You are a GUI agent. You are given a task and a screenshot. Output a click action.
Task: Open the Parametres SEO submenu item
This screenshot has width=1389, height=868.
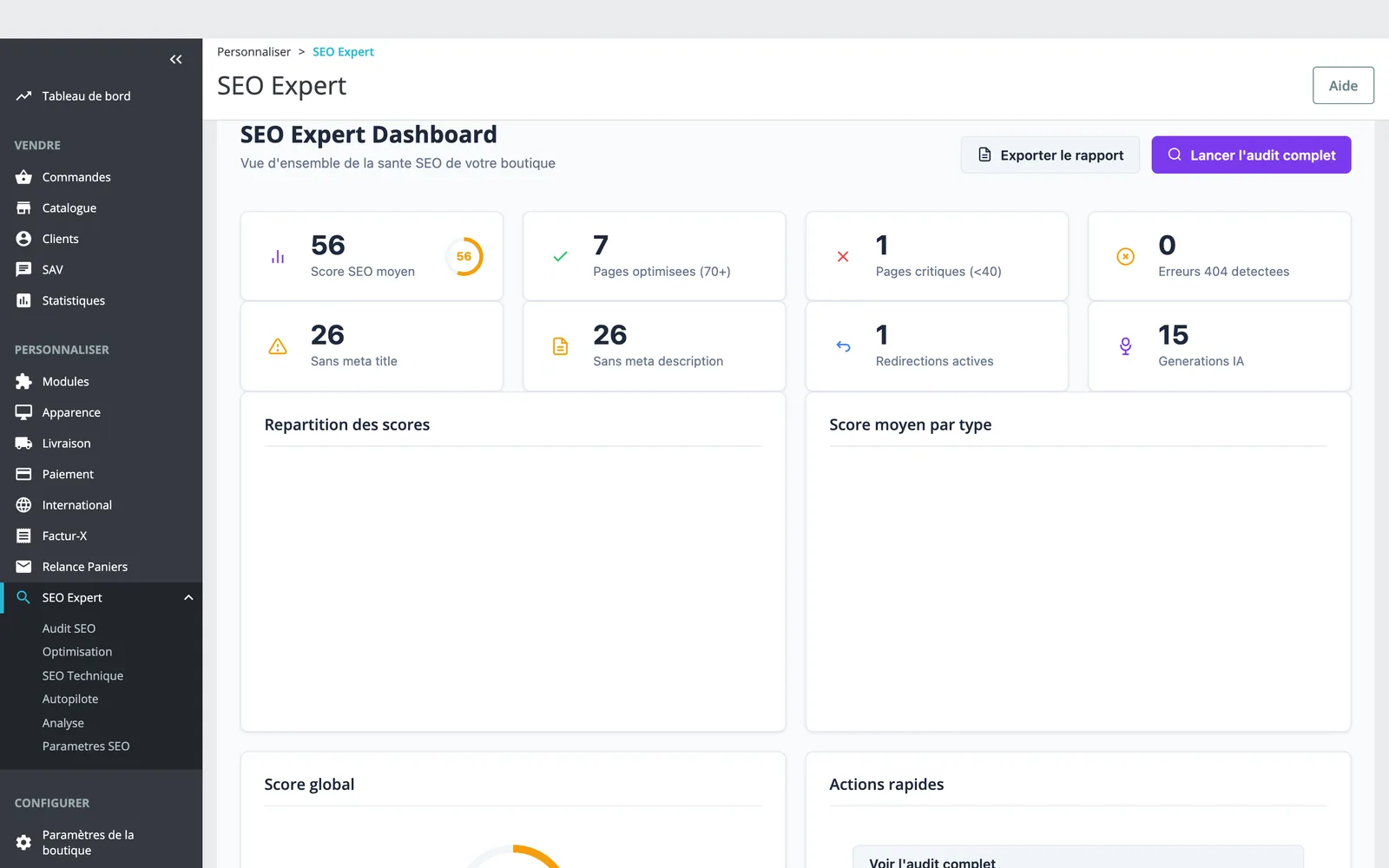point(86,746)
